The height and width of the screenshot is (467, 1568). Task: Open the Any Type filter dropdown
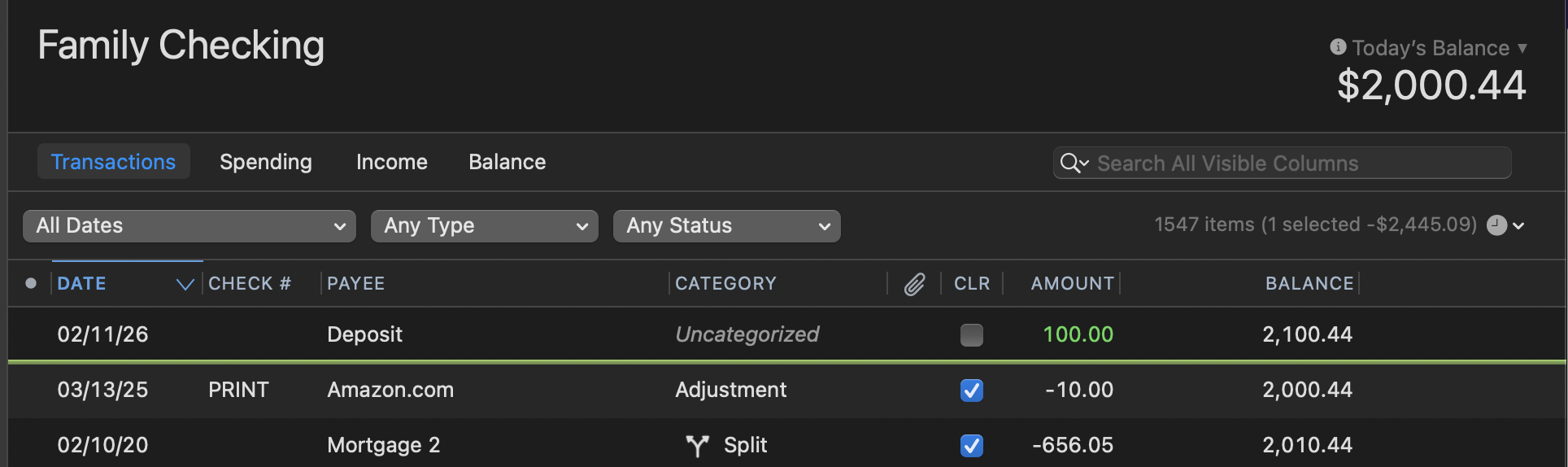click(485, 226)
